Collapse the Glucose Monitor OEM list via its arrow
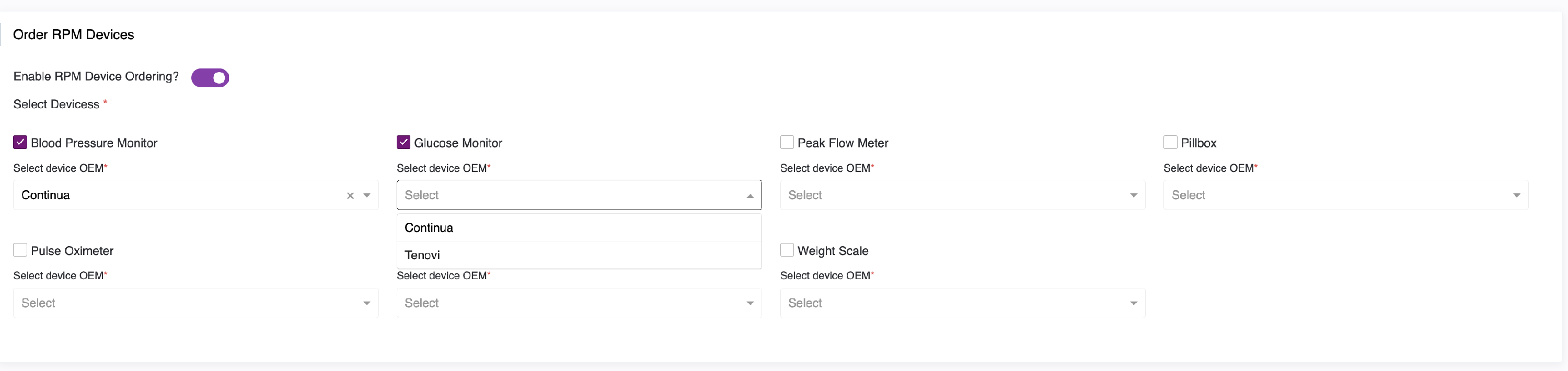Screen dimensions: 1568x371 tap(750, 196)
